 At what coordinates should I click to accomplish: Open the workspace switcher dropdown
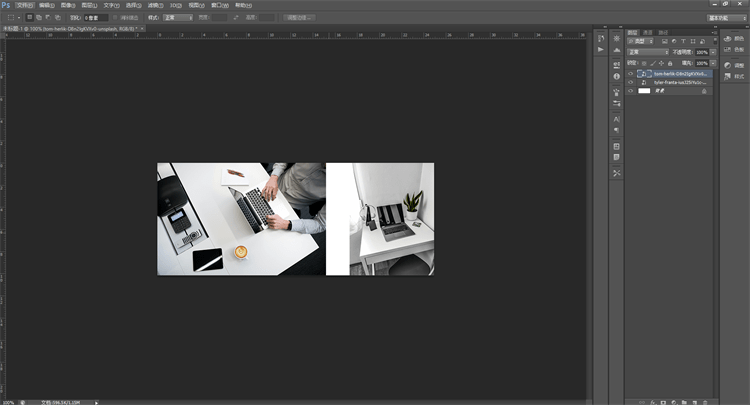click(x=727, y=17)
